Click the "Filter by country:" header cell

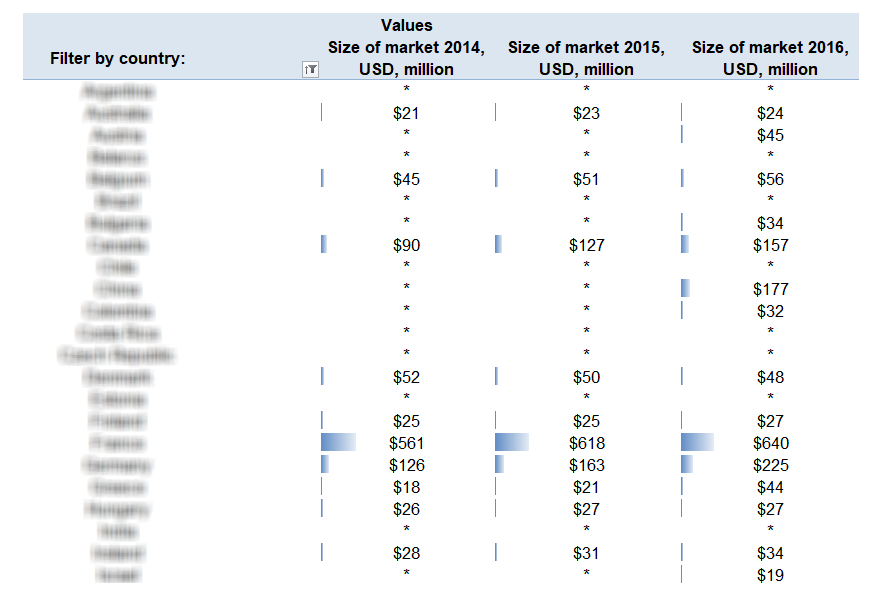(118, 59)
